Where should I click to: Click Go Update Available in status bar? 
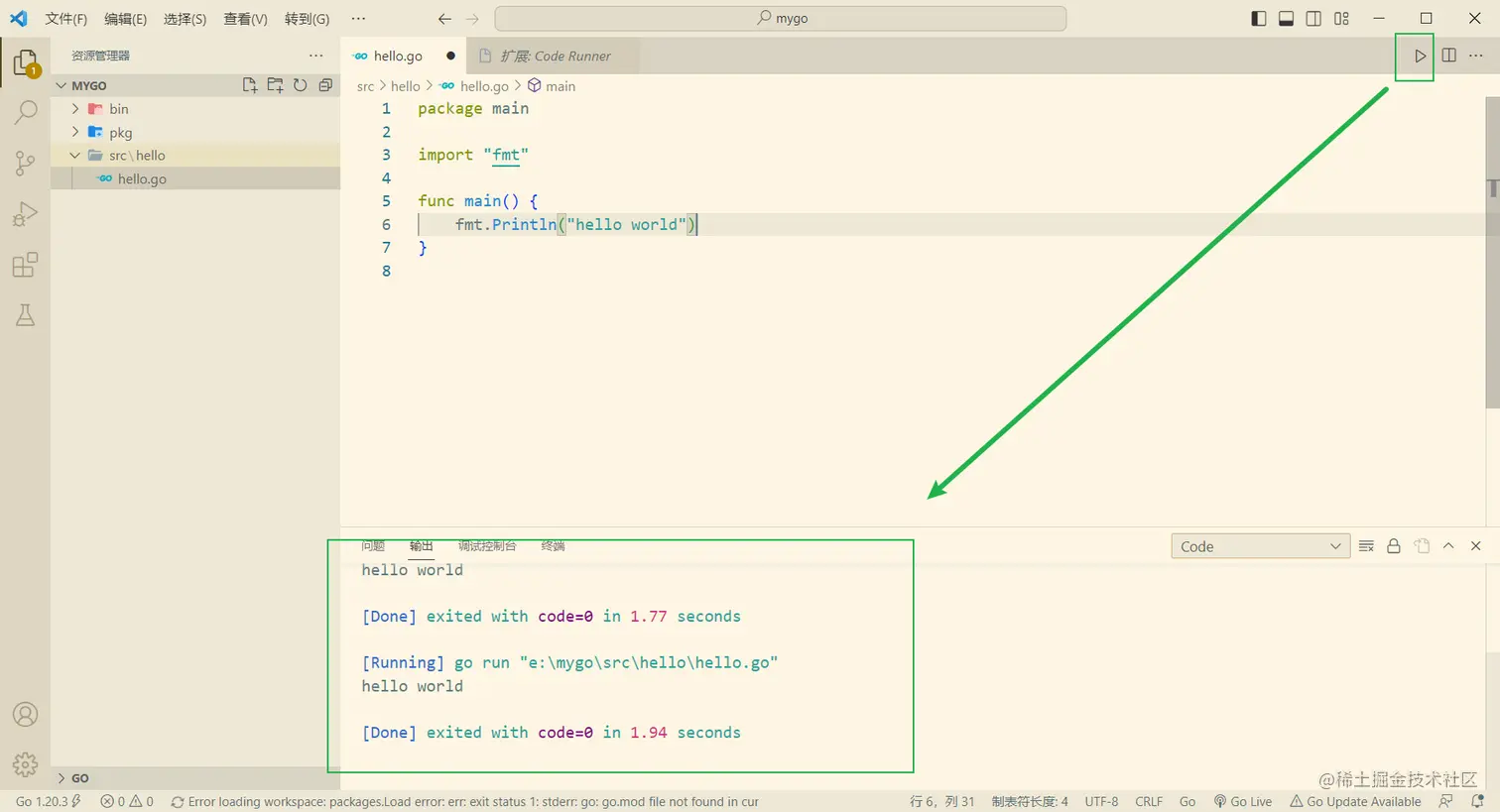pos(1355,801)
